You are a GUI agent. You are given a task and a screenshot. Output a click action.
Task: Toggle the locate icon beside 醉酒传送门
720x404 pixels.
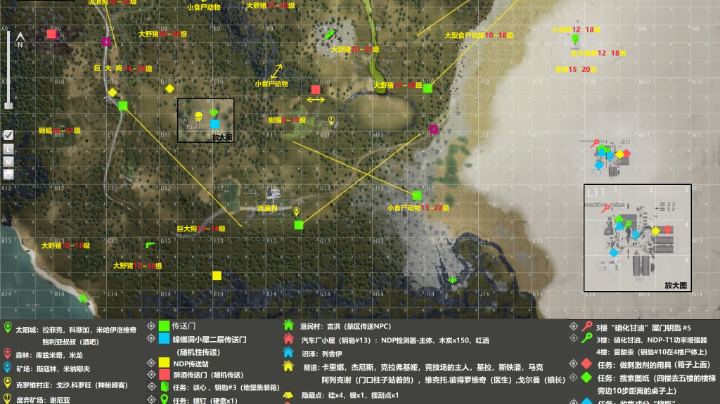tap(151, 374)
